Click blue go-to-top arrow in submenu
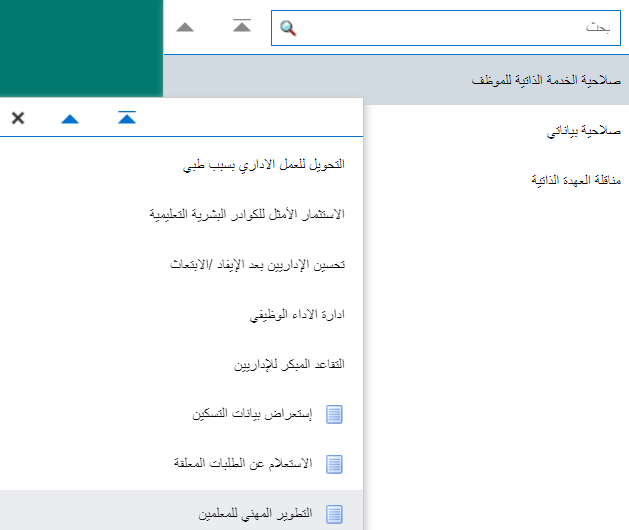Viewport: 629px width, 530px height. pos(127,118)
